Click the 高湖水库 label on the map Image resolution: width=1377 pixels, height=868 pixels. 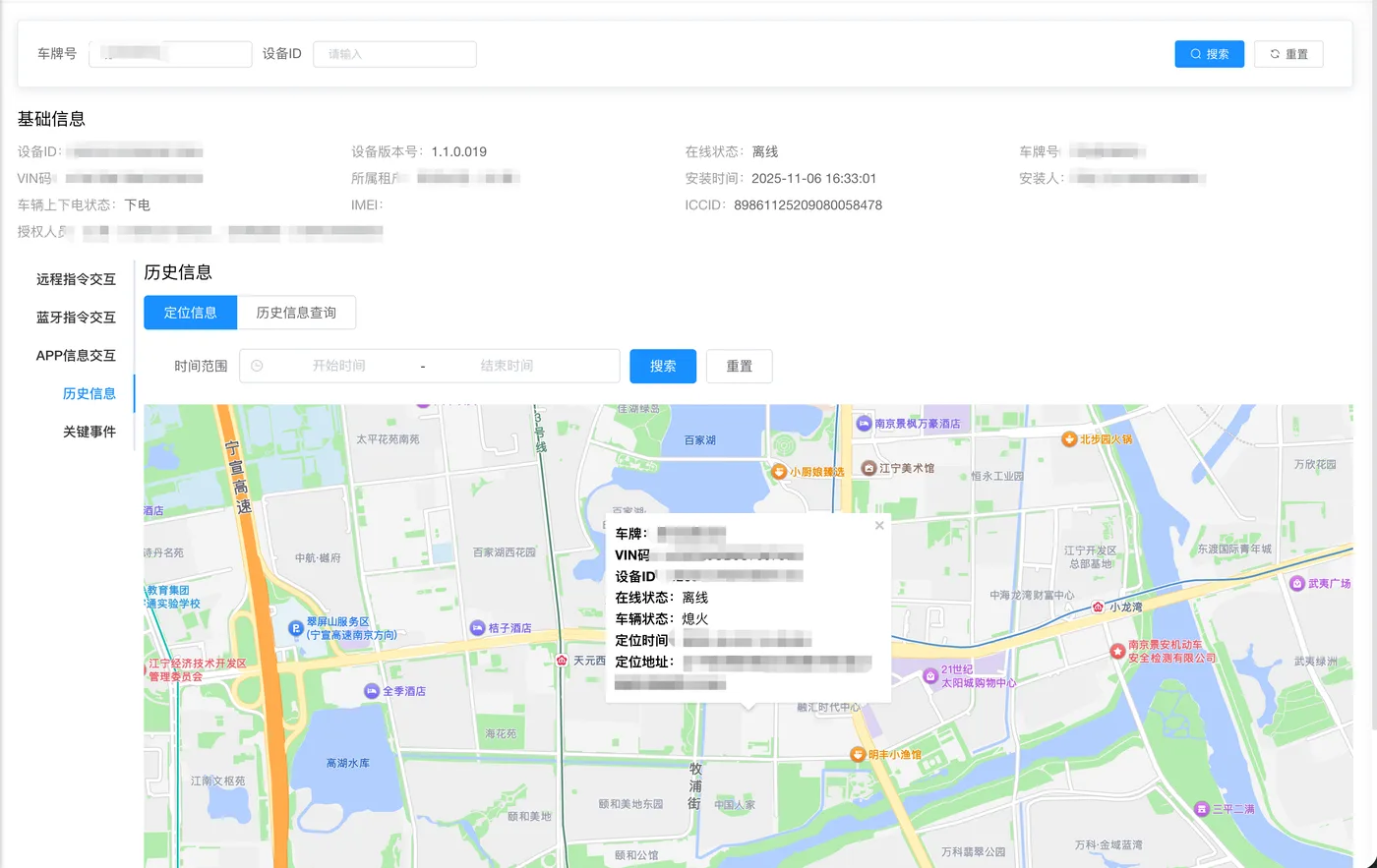(348, 763)
